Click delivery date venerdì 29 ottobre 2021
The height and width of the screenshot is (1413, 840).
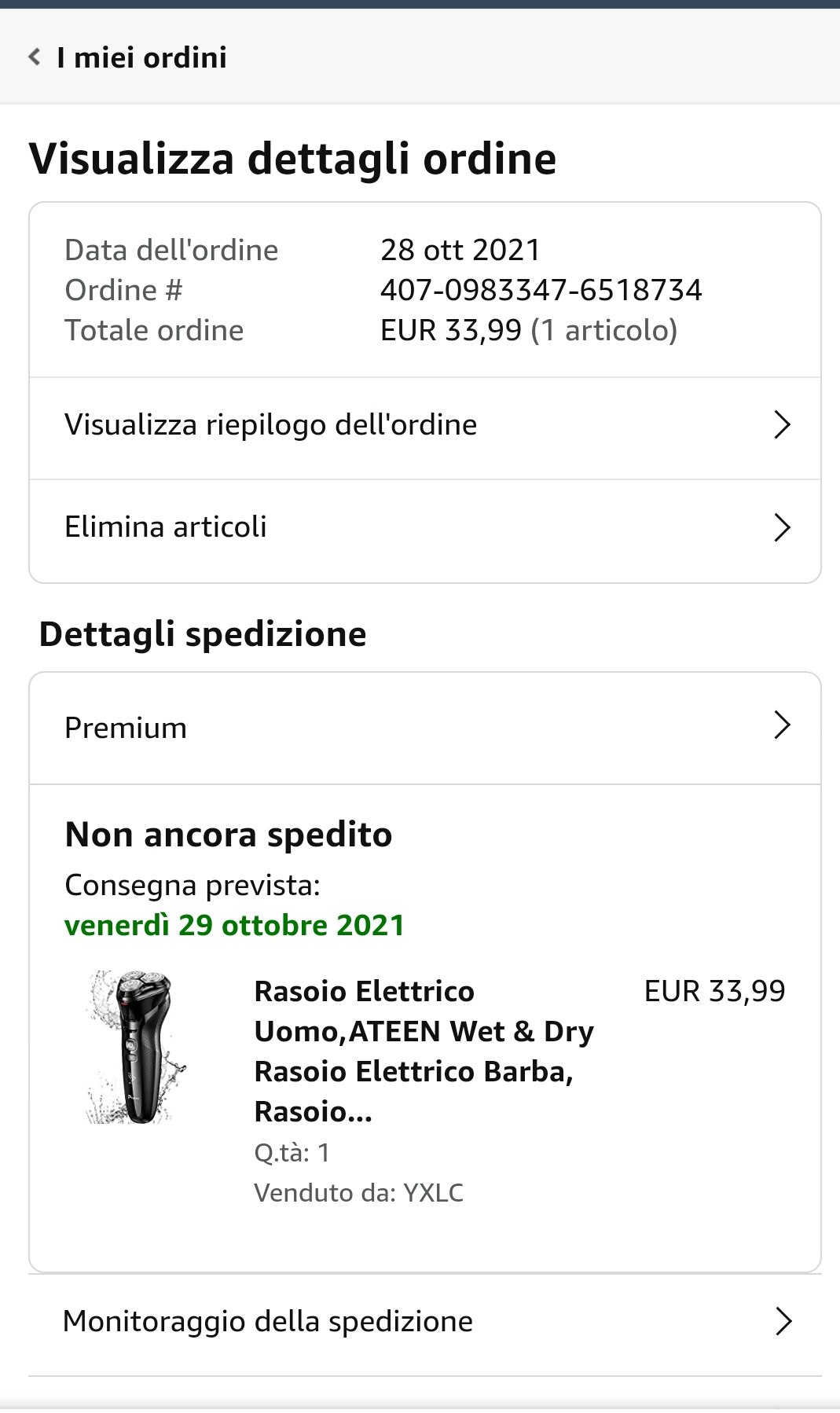(234, 926)
